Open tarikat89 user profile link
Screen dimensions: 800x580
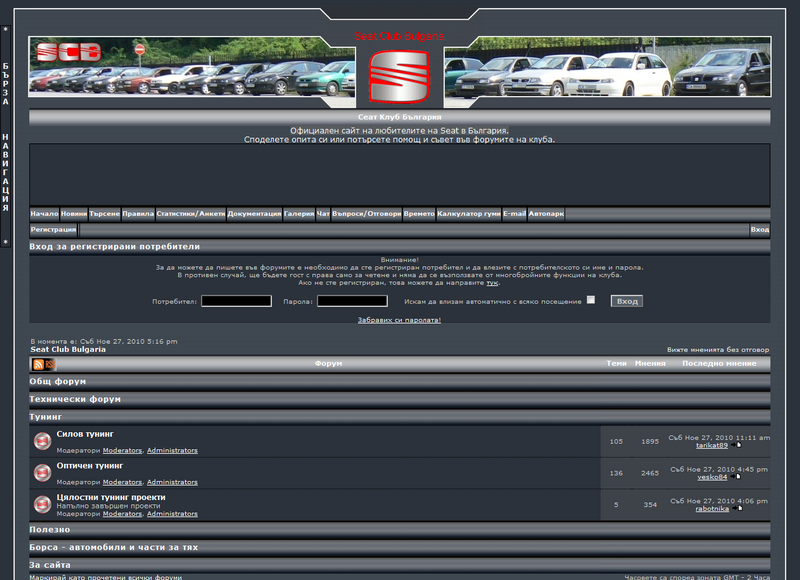[712, 445]
